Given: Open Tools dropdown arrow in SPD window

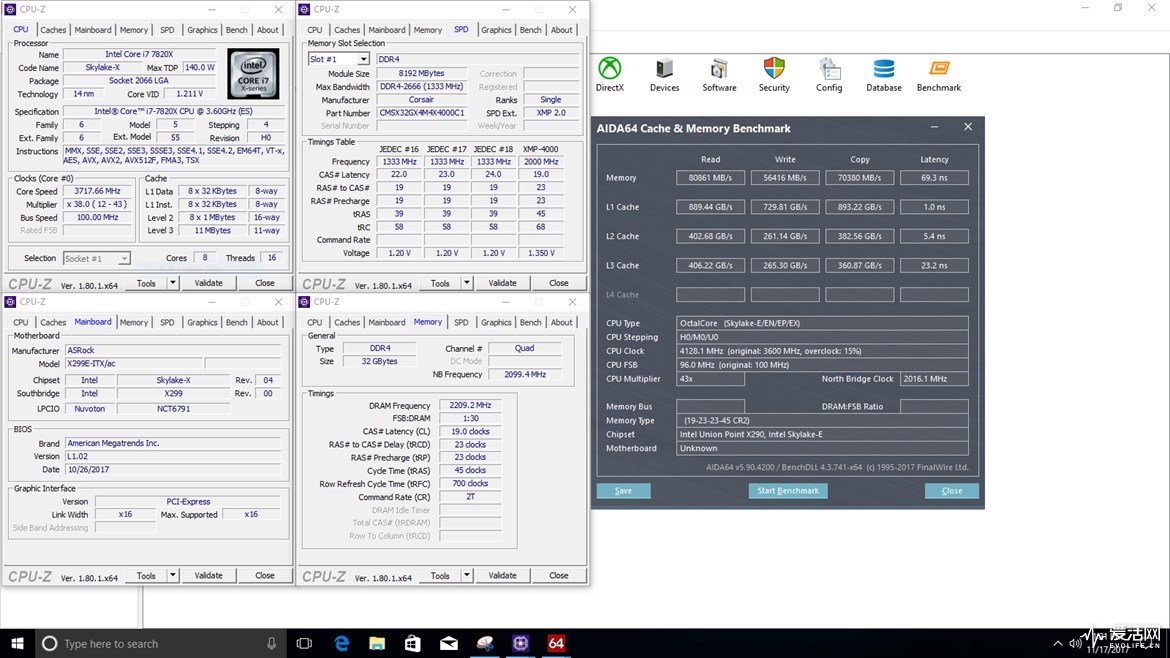Looking at the screenshot, I should [466, 283].
